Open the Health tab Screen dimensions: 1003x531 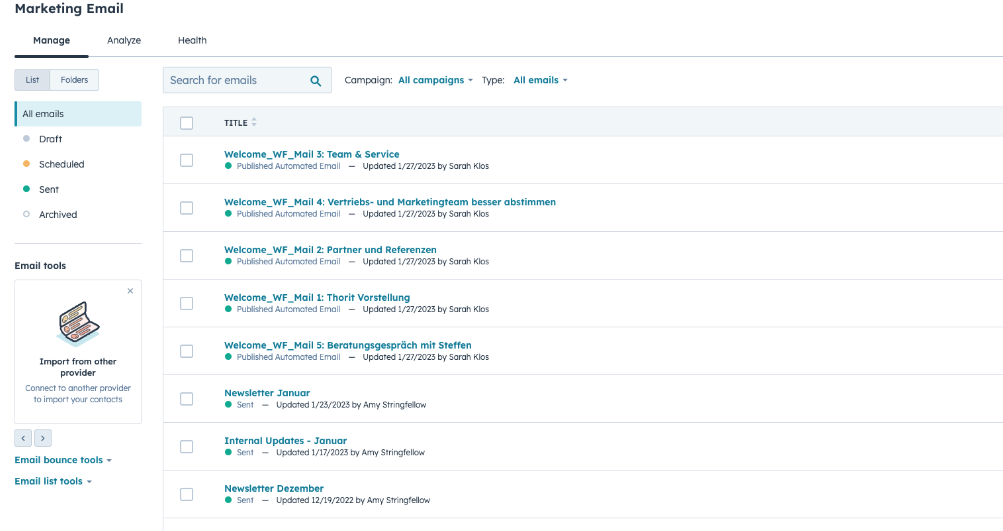click(x=192, y=41)
